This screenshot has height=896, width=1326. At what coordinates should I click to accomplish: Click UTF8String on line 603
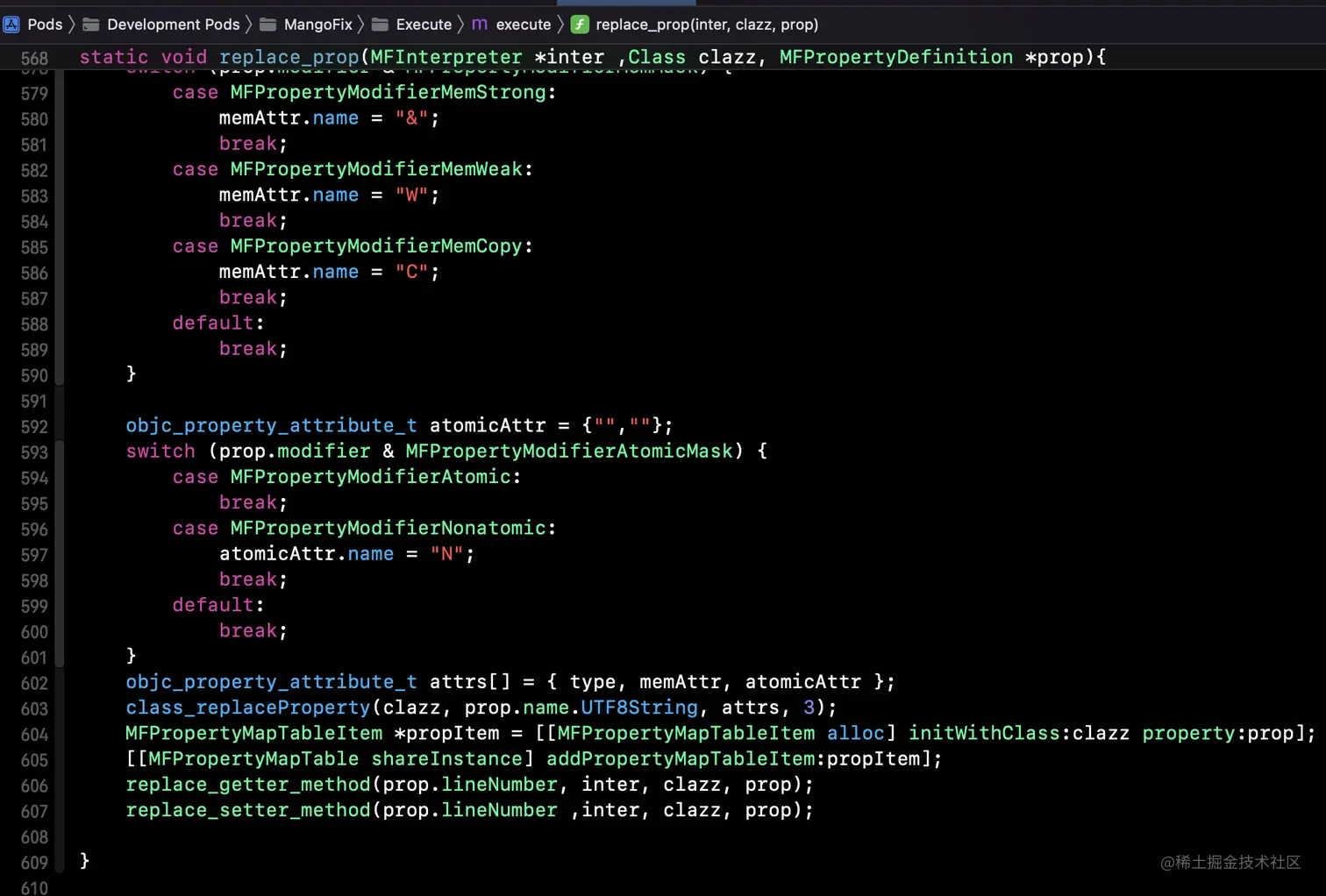(x=639, y=708)
